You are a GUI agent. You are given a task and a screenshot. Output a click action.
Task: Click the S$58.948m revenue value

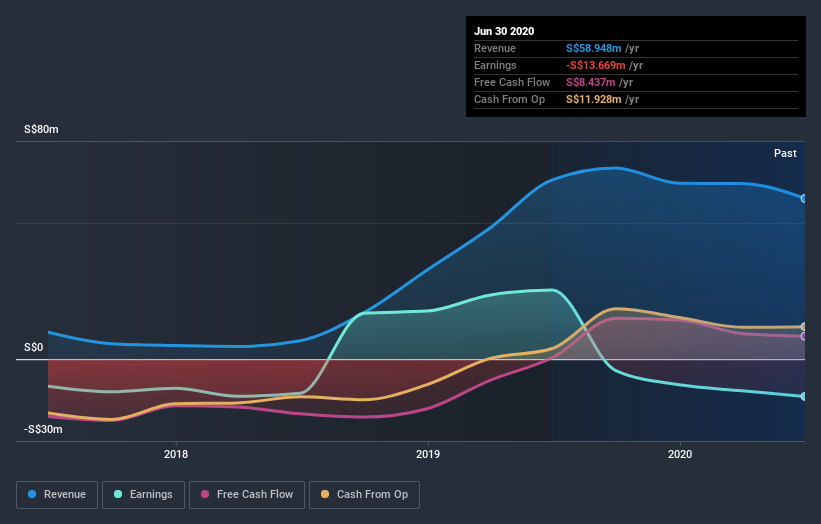coord(593,48)
